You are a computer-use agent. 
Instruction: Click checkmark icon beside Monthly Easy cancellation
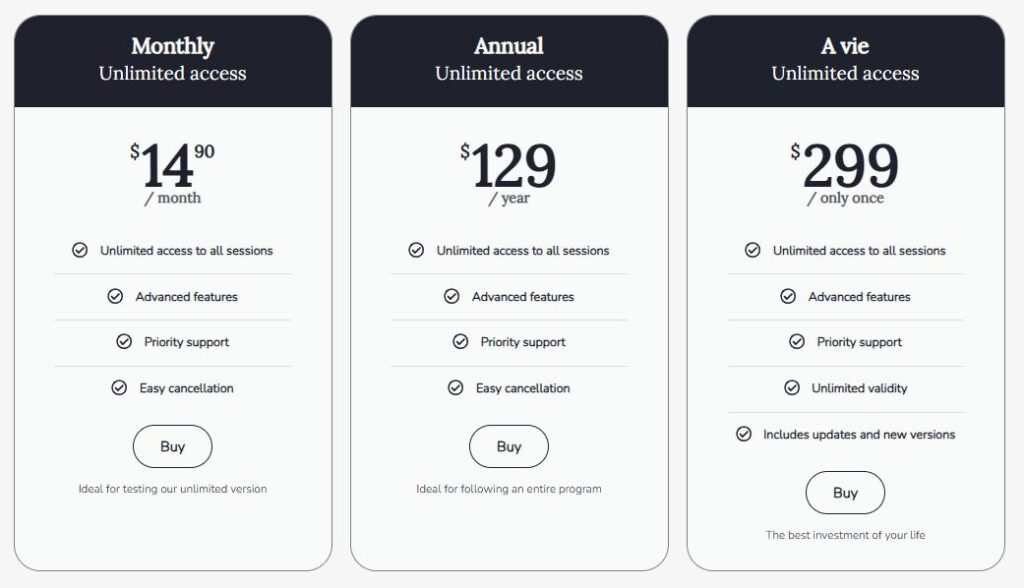click(x=119, y=388)
